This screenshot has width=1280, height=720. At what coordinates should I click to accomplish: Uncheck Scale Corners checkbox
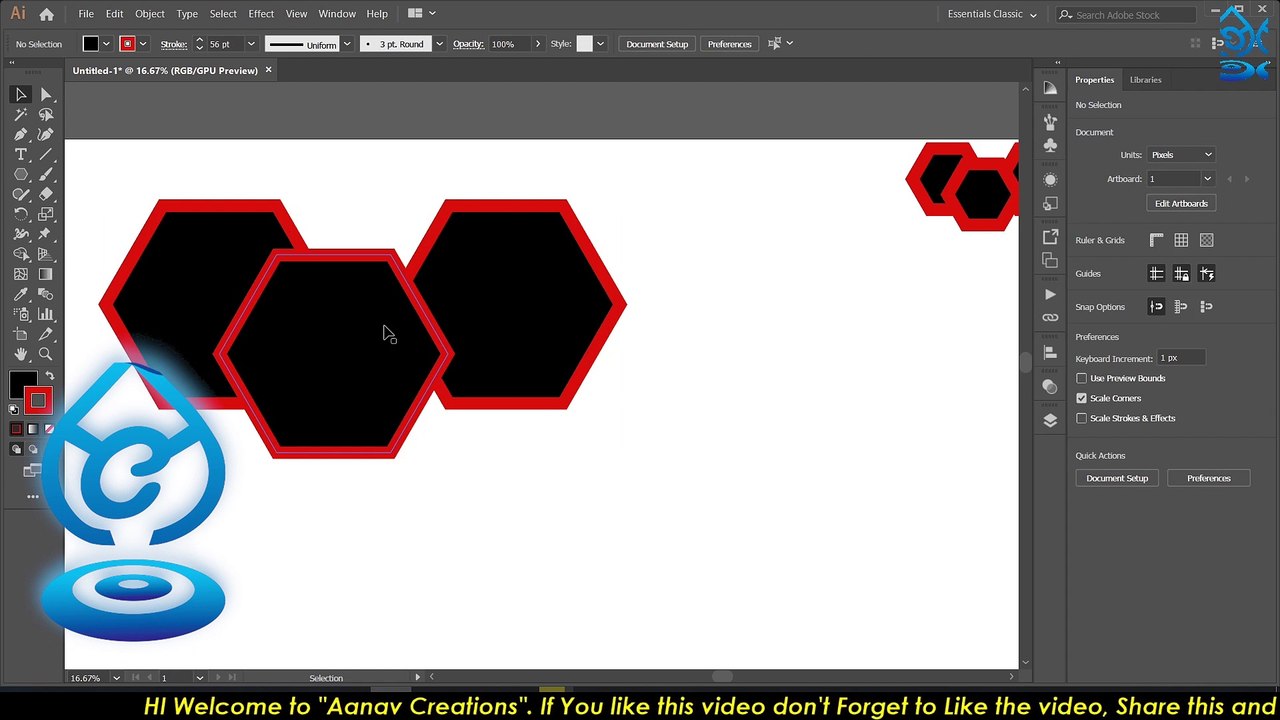[x=1081, y=398]
